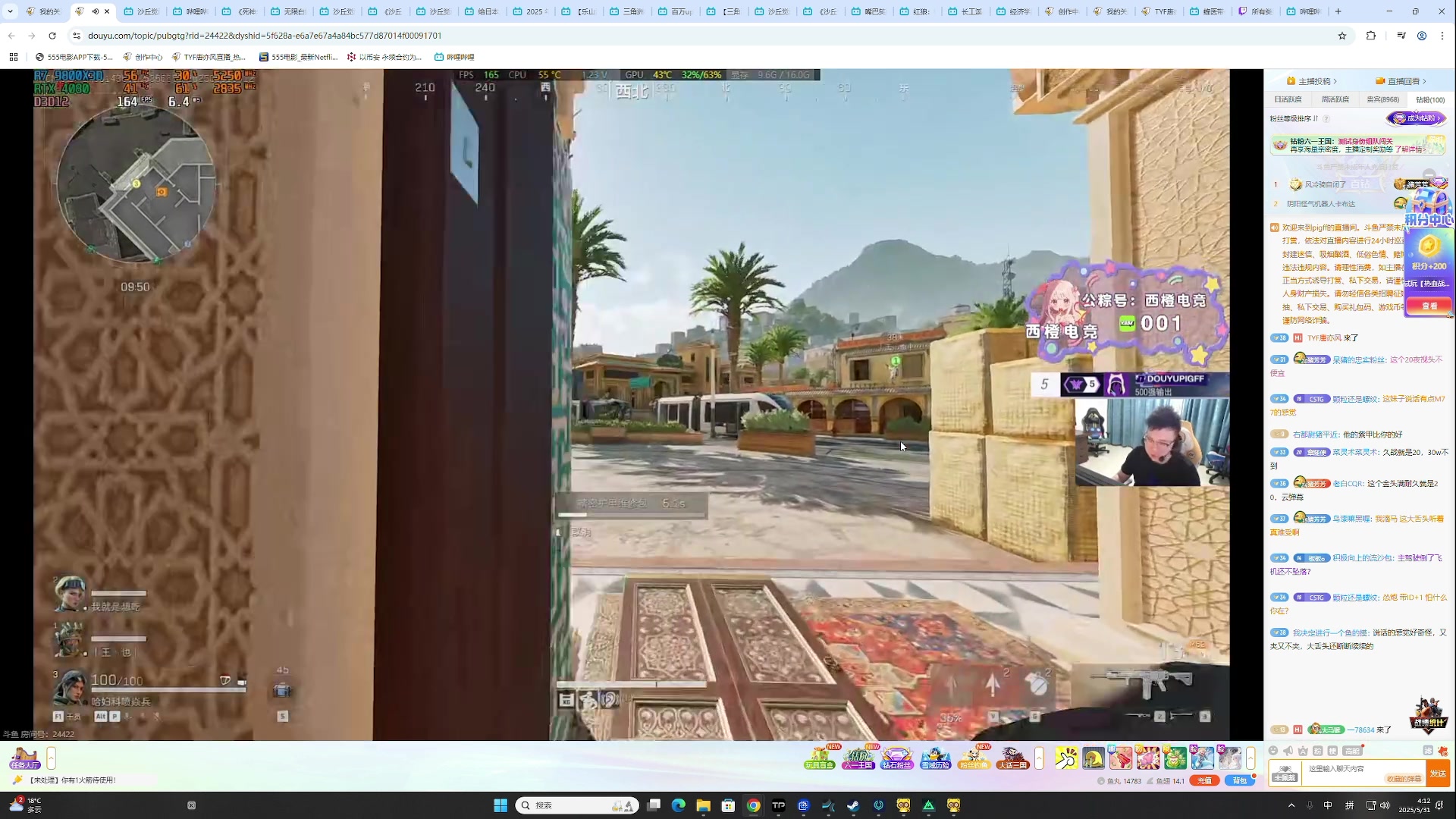Click 了解详情 in the 钻粉六一王国 banner
The width and height of the screenshot is (1456, 819).
tap(1412, 149)
